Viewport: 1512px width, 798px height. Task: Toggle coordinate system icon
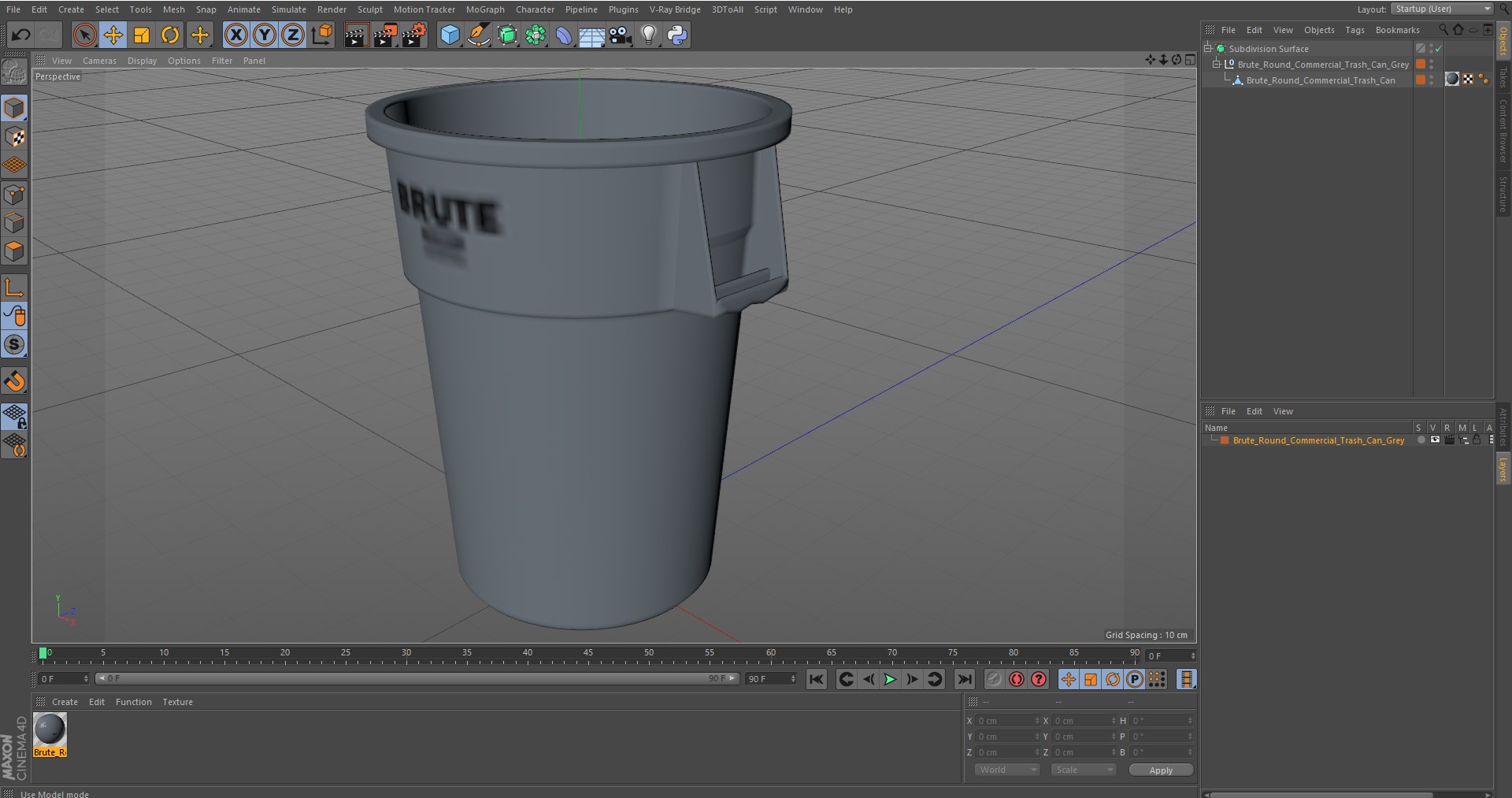click(322, 35)
